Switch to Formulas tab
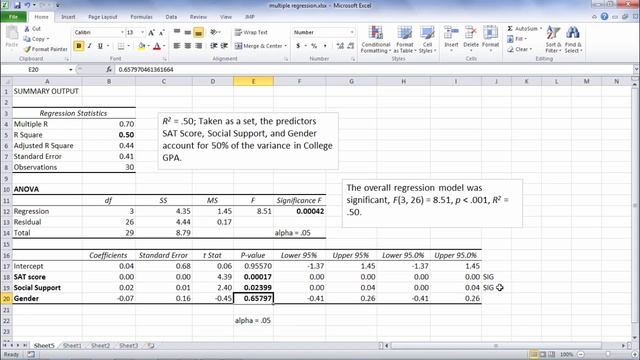Screen dimensions: 640x360 tap(141, 17)
